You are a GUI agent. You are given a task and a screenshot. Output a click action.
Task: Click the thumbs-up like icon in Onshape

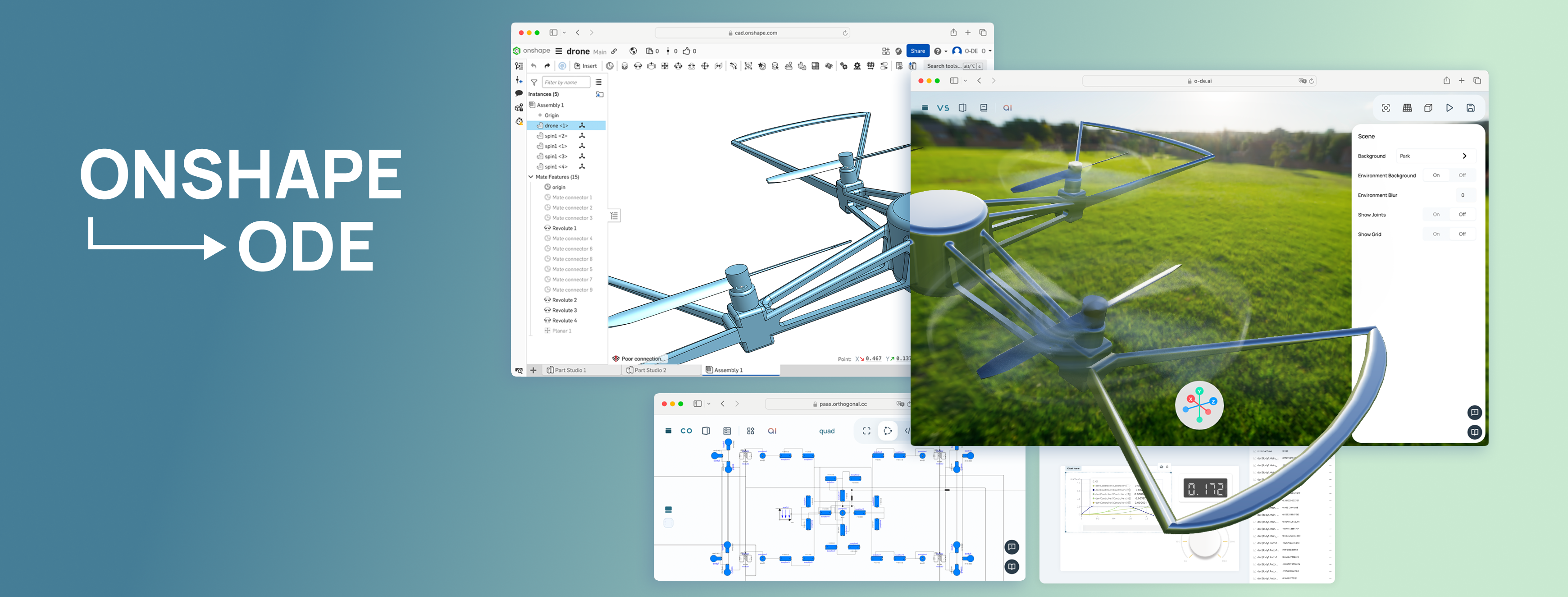click(686, 51)
